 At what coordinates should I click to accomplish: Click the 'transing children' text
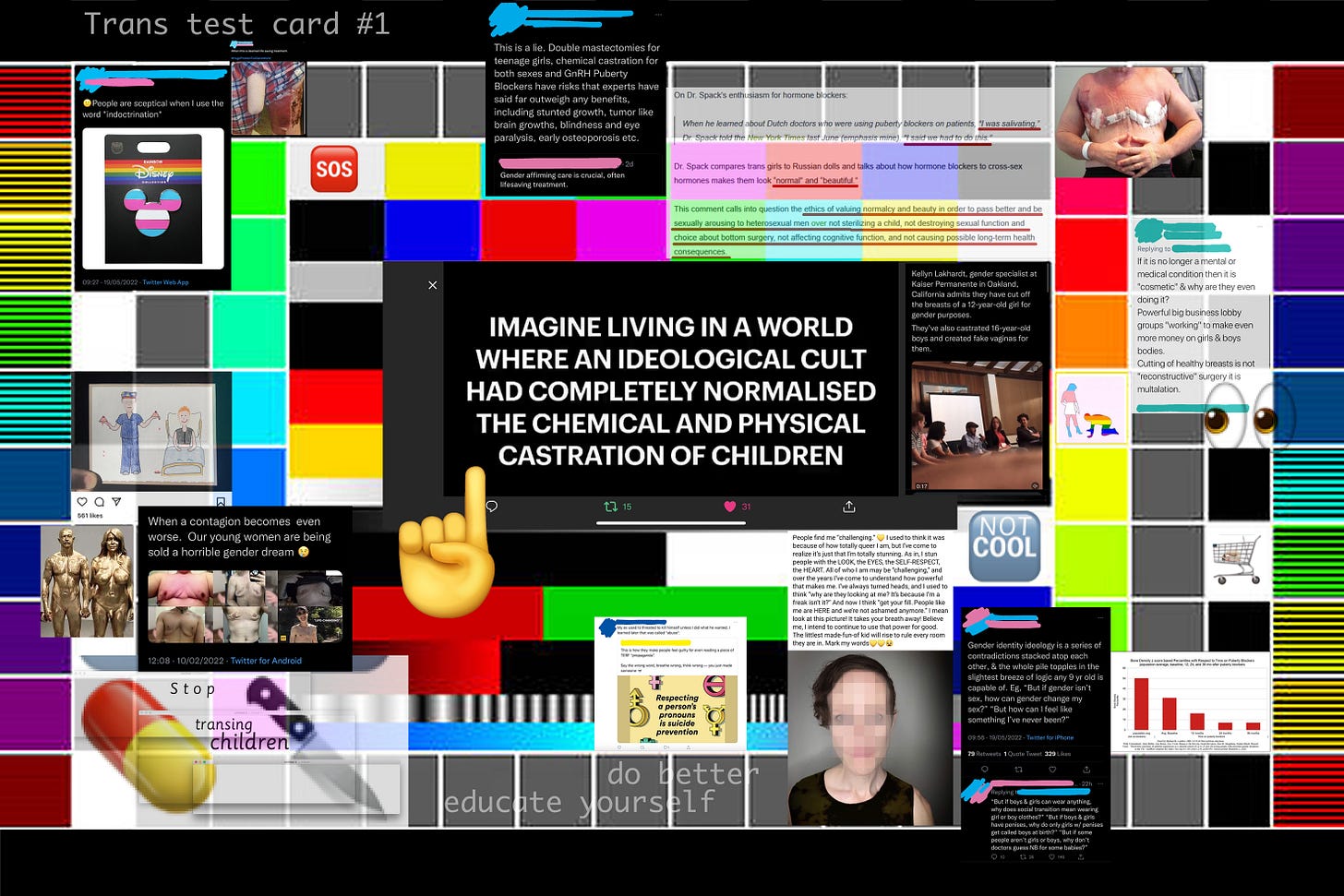pyautogui.click(x=242, y=735)
